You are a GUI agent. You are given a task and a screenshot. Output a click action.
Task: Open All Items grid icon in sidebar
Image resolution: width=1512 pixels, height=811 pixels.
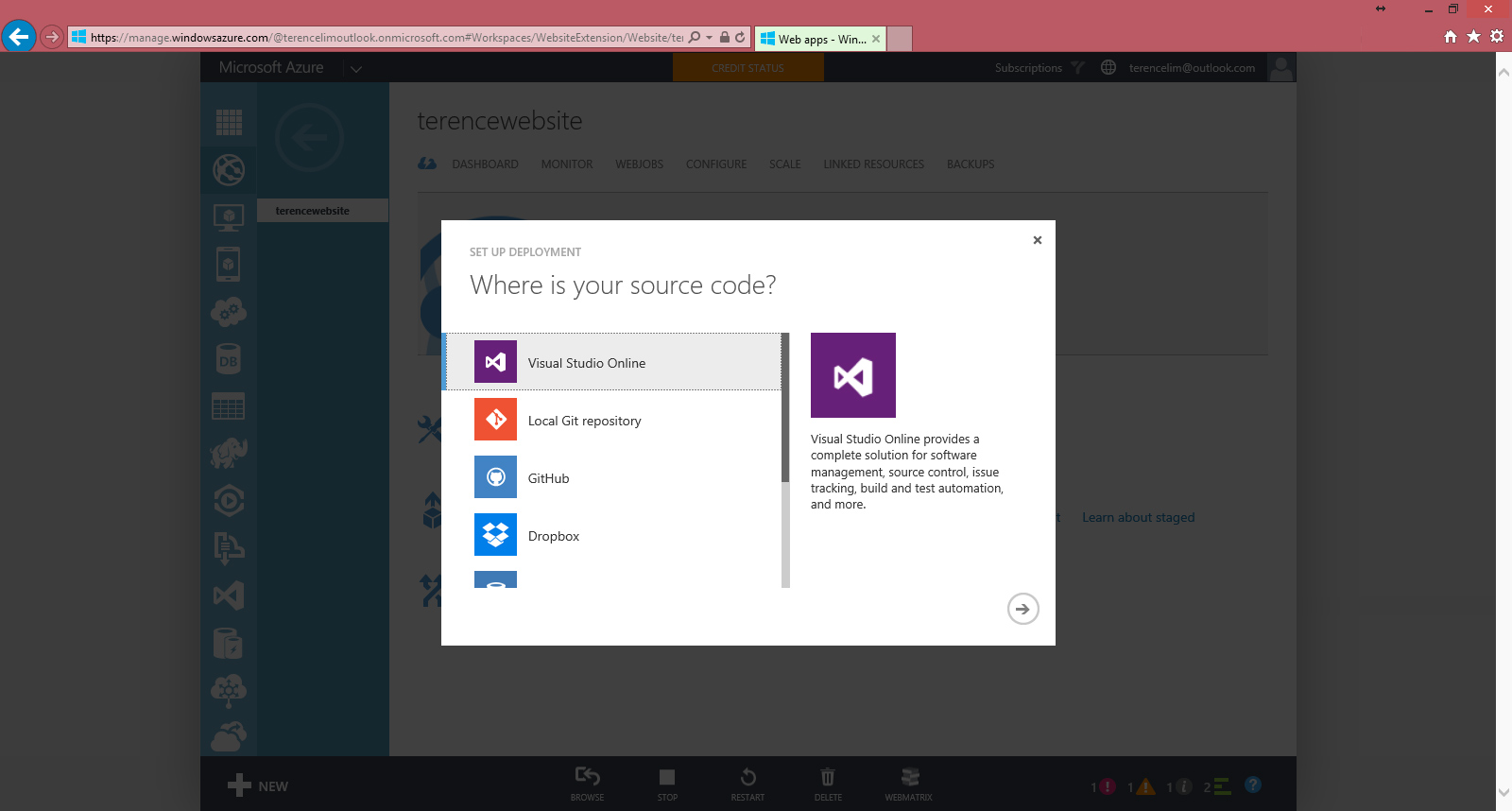[229, 122]
